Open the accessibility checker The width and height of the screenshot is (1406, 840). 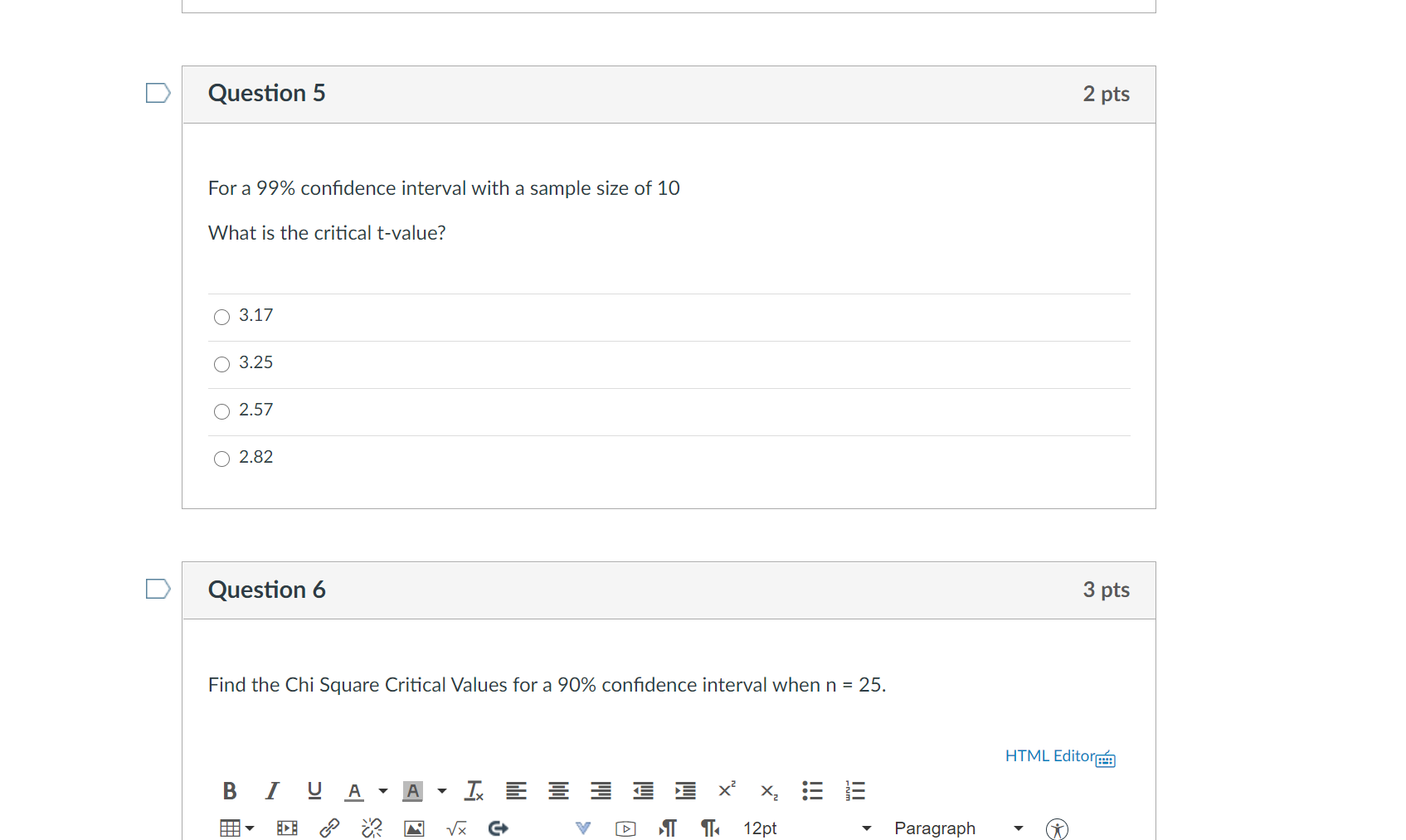click(1057, 829)
